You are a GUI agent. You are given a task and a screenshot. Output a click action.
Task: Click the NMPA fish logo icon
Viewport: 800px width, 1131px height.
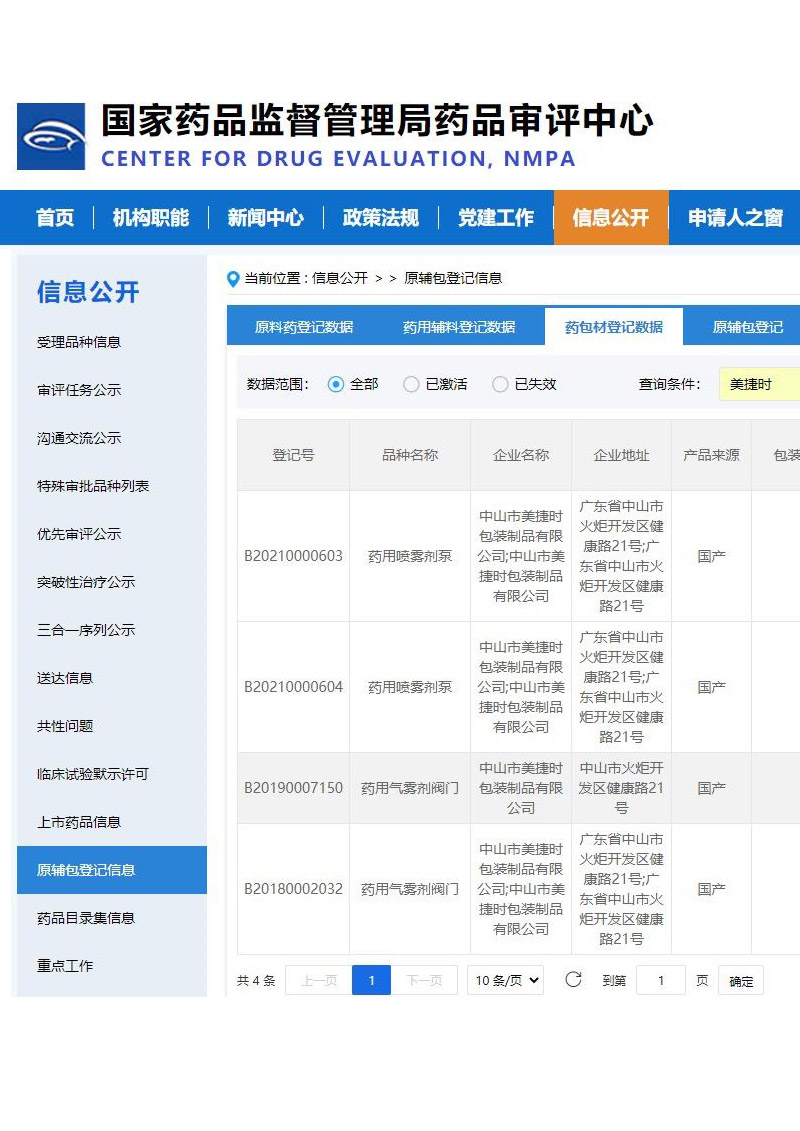[51, 136]
